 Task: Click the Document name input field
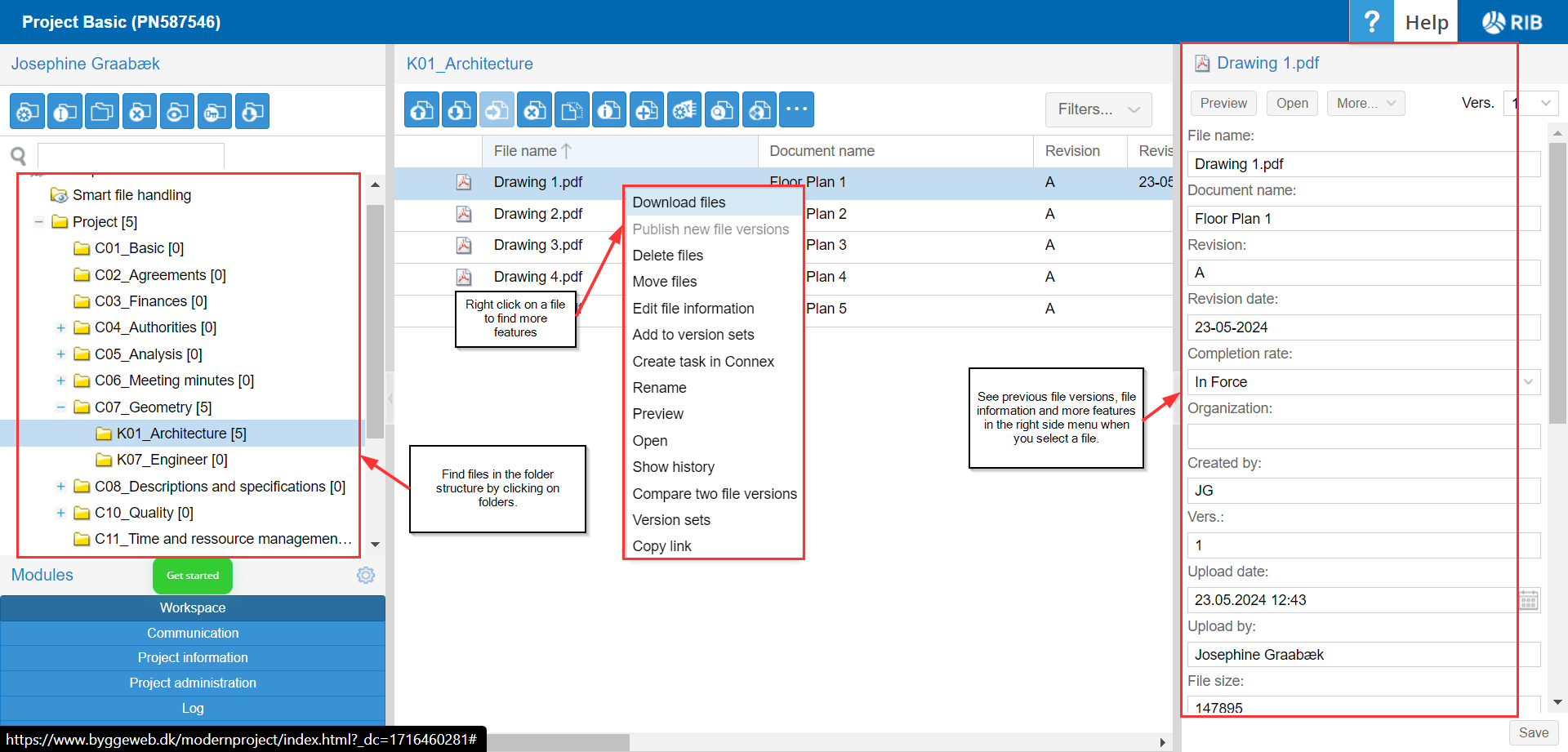pyautogui.click(x=1362, y=219)
